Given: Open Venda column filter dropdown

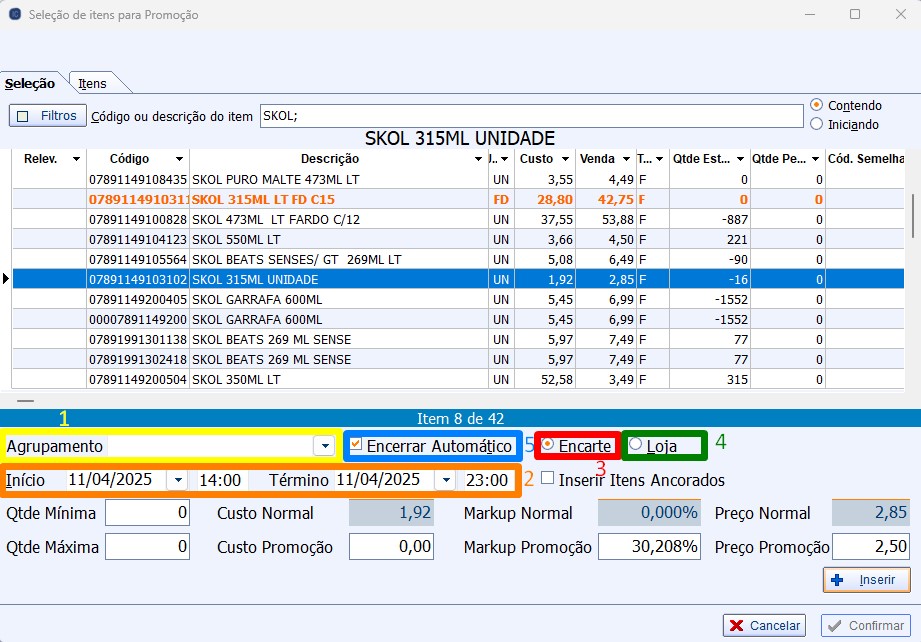Looking at the screenshot, I should [x=626, y=159].
